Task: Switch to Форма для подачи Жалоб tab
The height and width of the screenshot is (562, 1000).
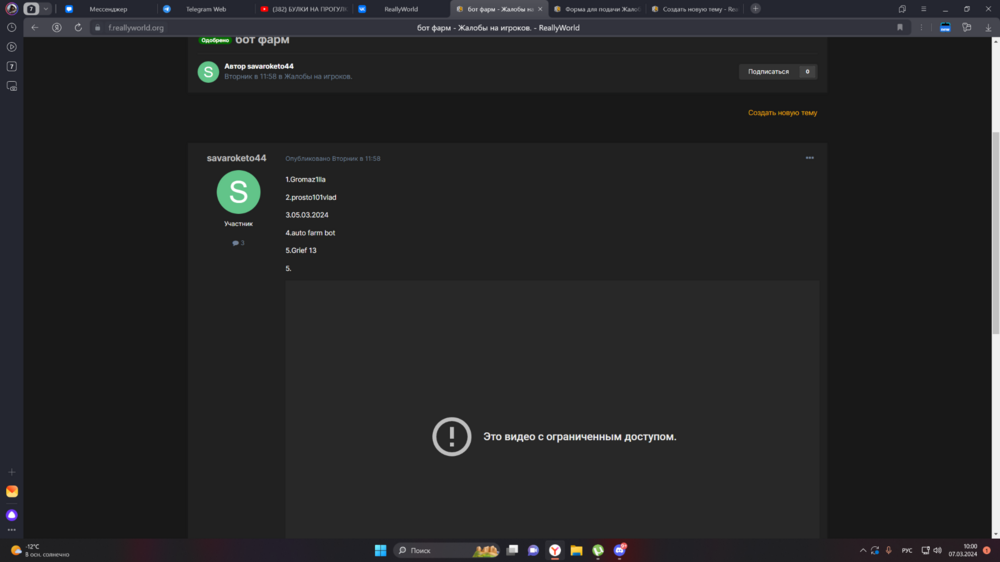Action: click(597, 9)
